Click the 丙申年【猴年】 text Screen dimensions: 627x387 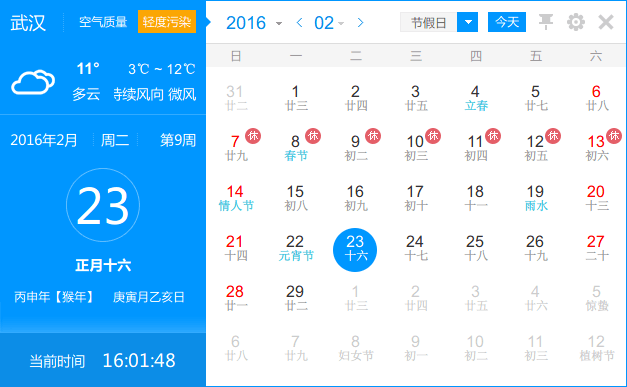[54, 297]
